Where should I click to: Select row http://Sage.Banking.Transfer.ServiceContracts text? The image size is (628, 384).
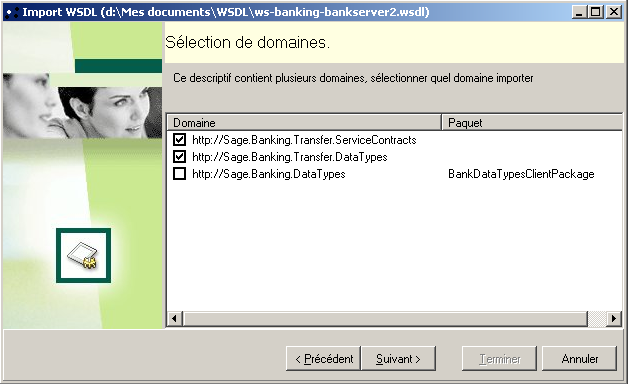click(x=304, y=140)
